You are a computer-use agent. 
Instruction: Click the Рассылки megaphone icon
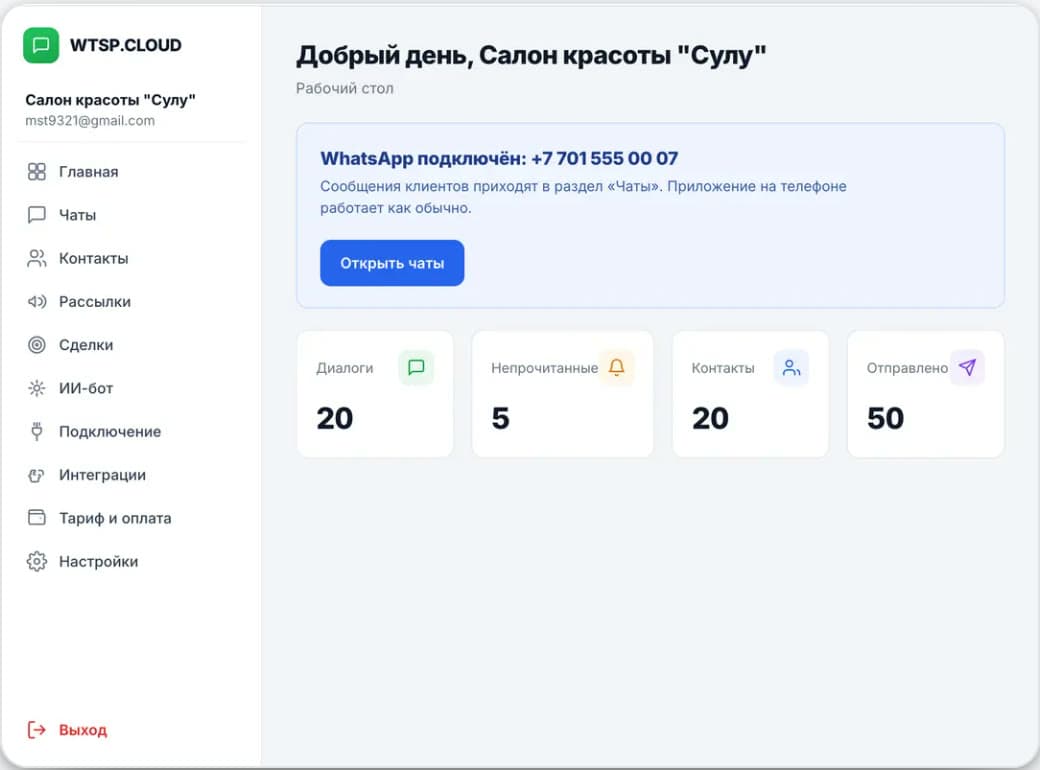pos(36,302)
